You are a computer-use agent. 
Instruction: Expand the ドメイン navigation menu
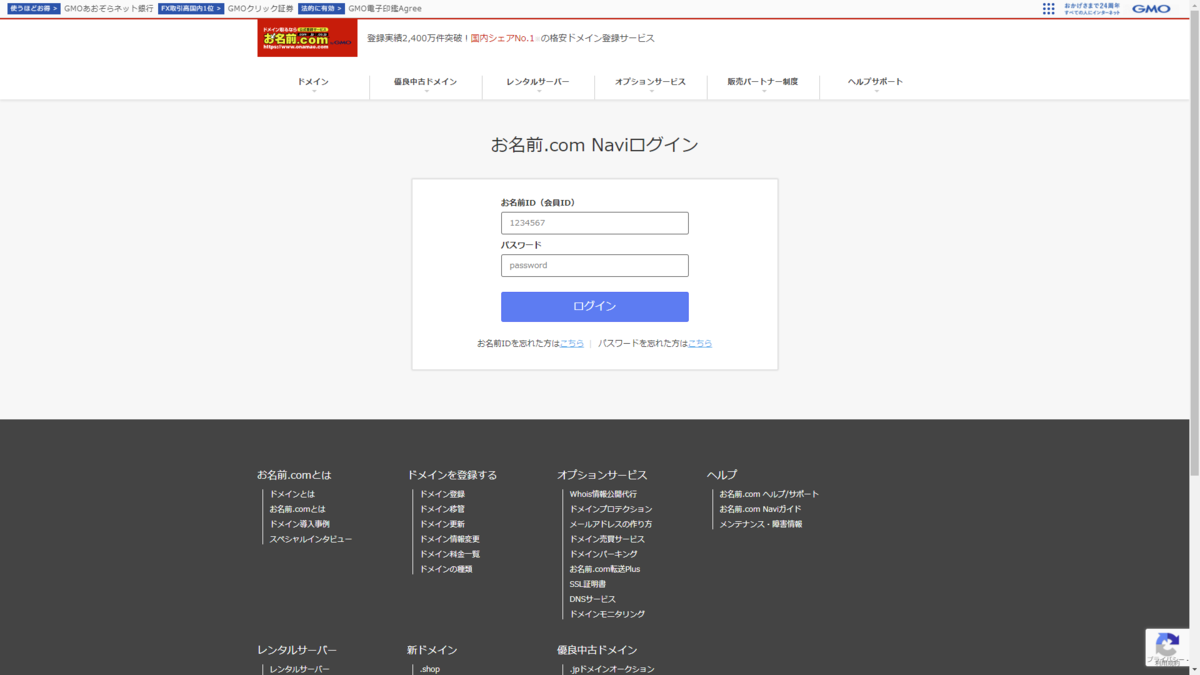pos(313,82)
